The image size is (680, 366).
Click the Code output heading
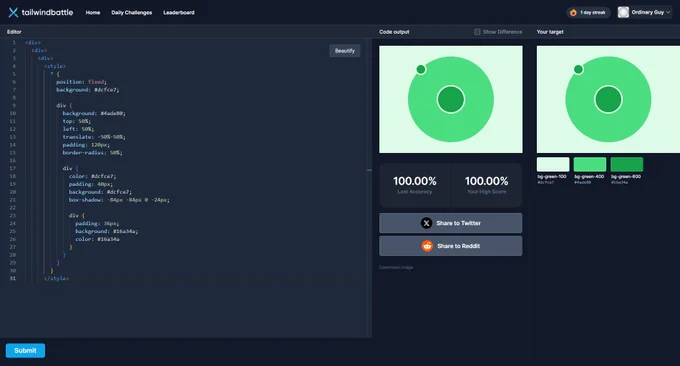click(x=394, y=32)
